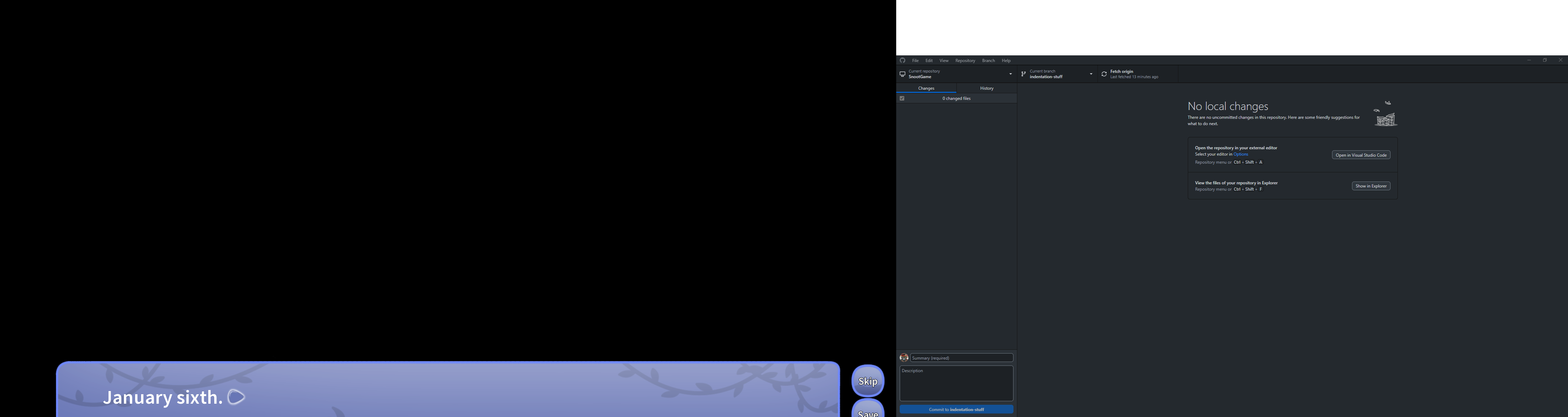The width and height of the screenshot is (1568, 417).
Task: Click the 'January sixth.' dialogue text
Action: click(x=162, y=397)
